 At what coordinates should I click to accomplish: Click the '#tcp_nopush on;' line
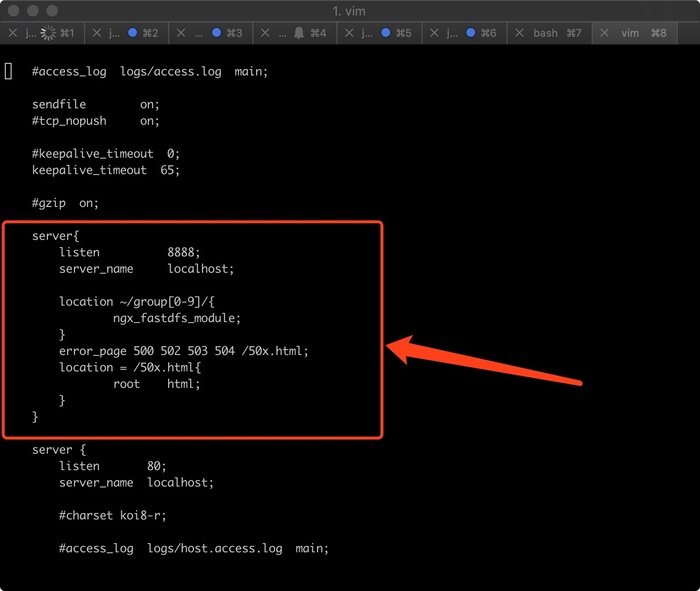point(96,121)
